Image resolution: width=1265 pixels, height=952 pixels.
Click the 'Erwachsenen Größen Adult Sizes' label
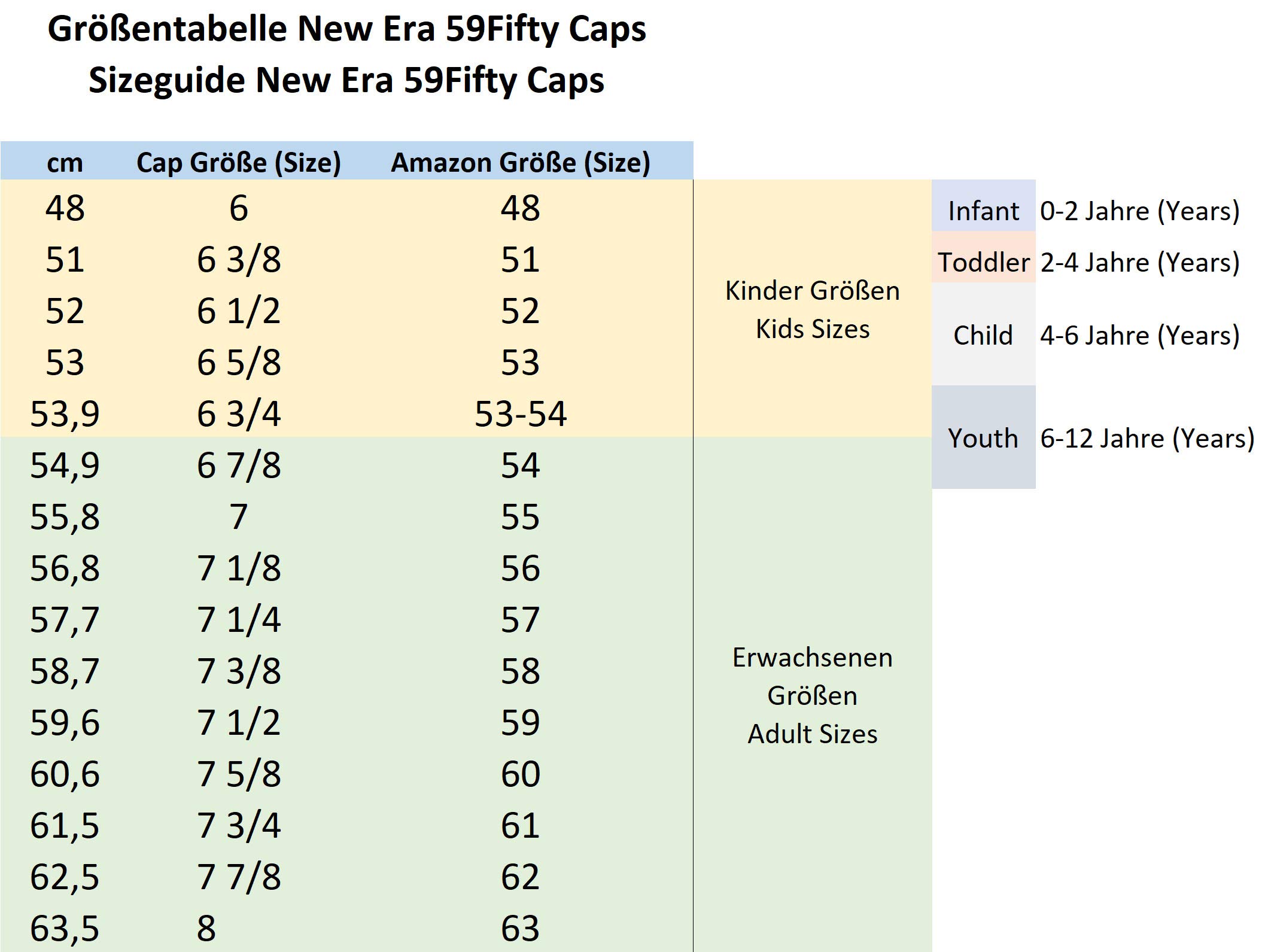pos(812,695)
